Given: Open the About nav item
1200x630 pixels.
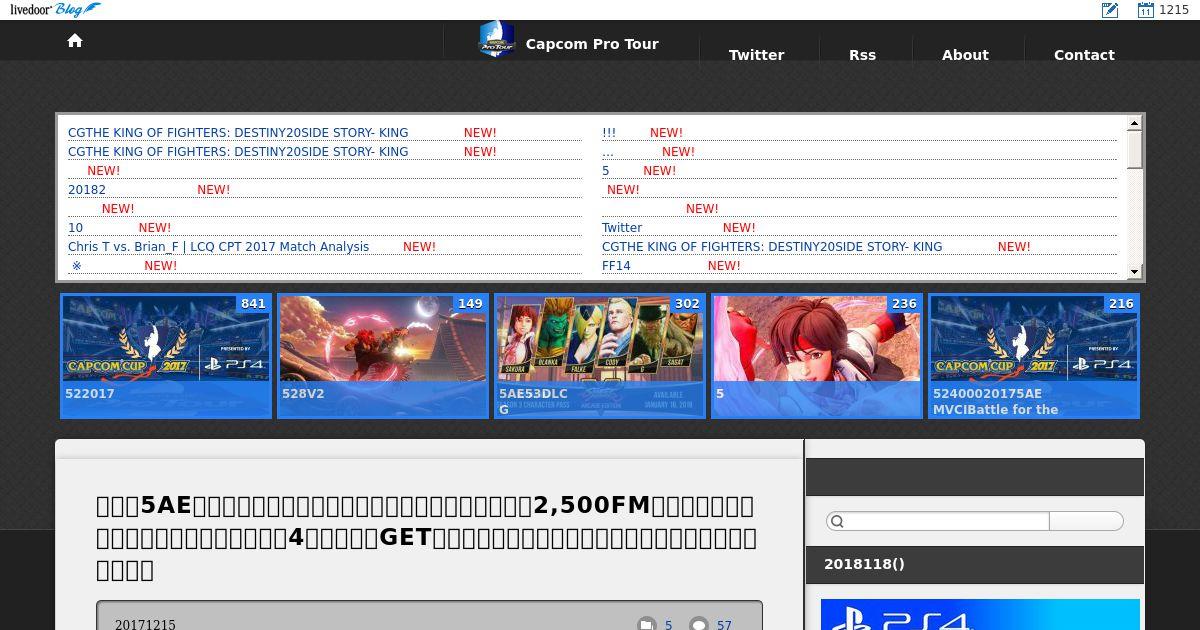Looking at the screenshot, I should coord(965,55).
